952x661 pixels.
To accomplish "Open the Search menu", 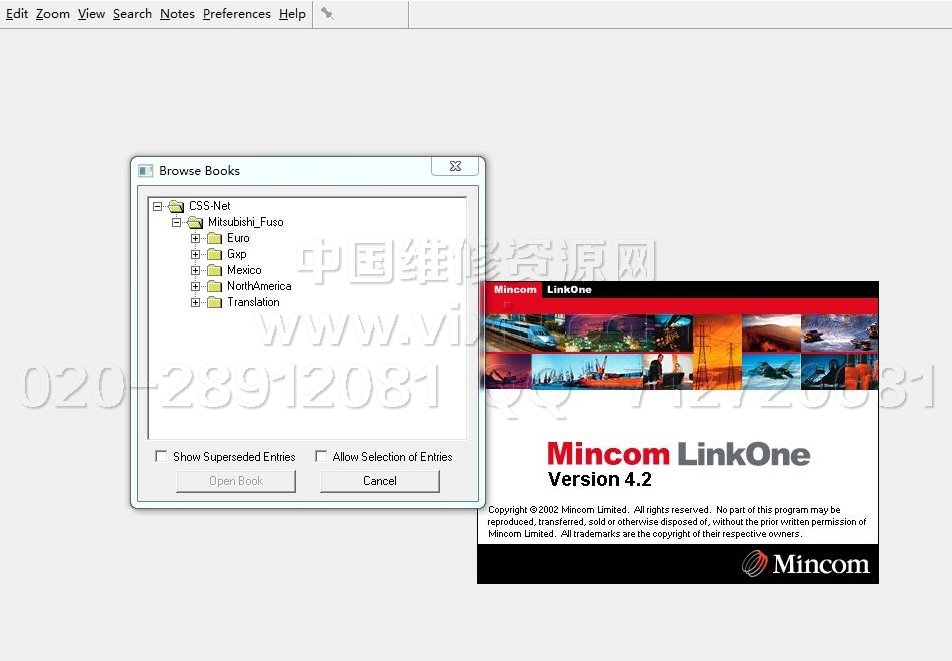I will pyautogui.click(x=132, y=14).
